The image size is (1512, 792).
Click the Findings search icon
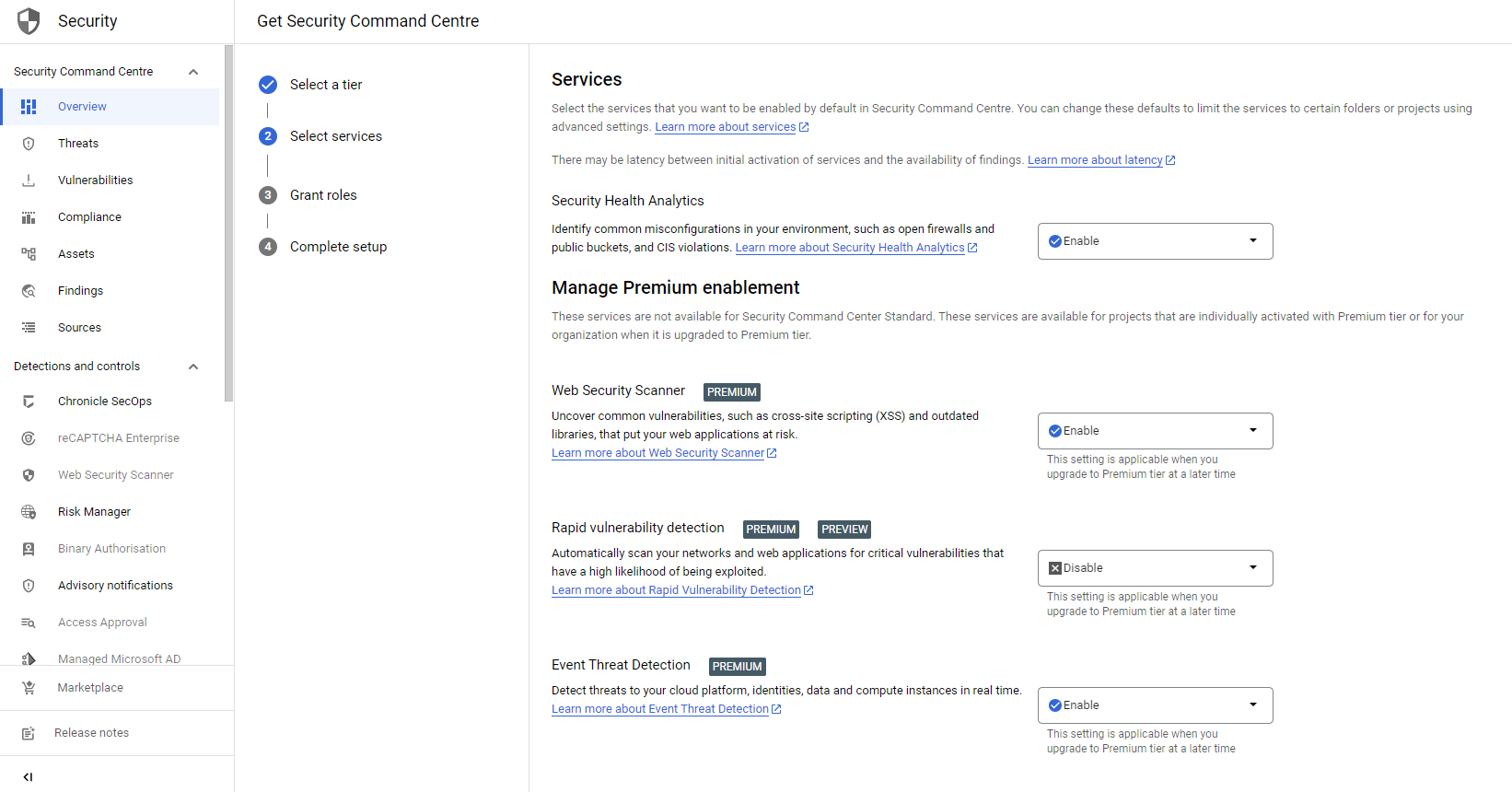(29, 291)
